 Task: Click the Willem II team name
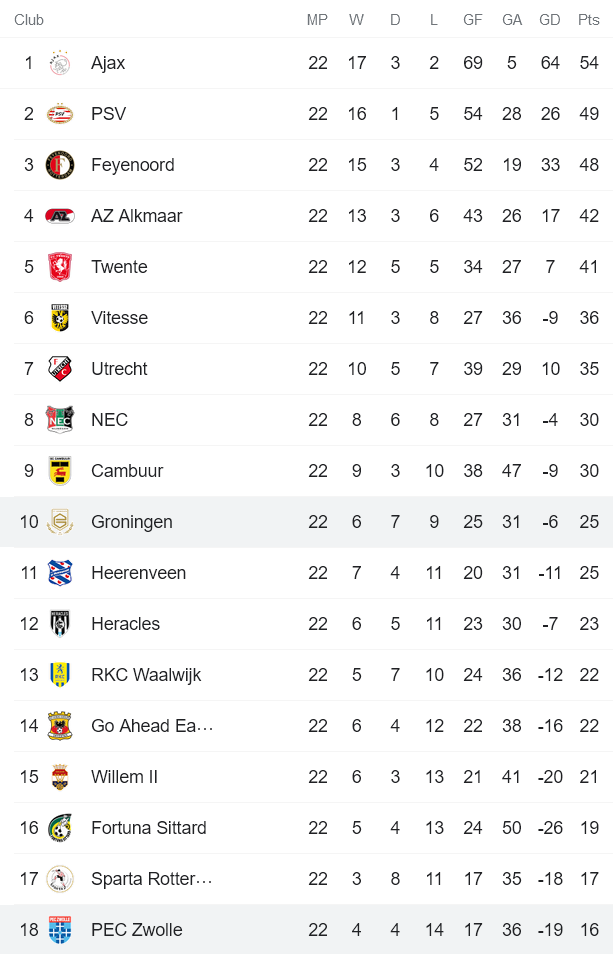tap(124, 777)
